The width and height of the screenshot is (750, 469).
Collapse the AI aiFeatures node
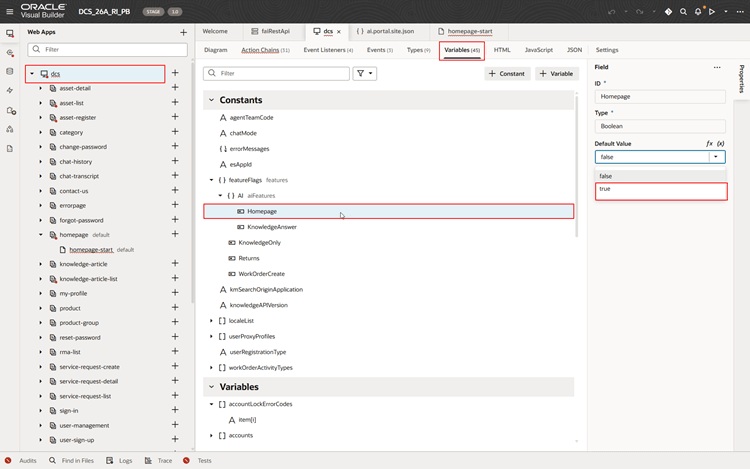tap(220, 196)
